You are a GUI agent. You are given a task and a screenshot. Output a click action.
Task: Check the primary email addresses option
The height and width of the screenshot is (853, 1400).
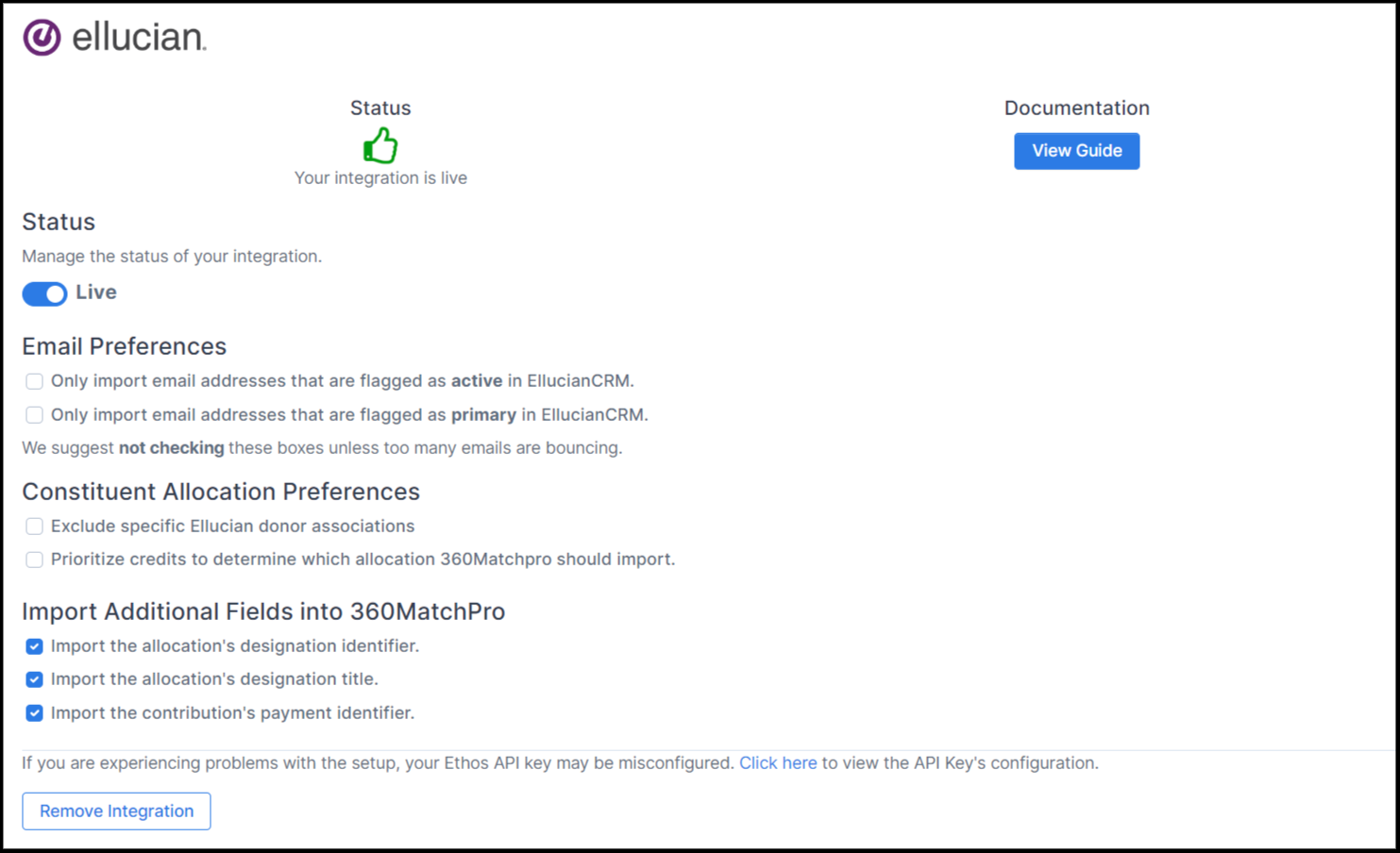click(34, 414)
